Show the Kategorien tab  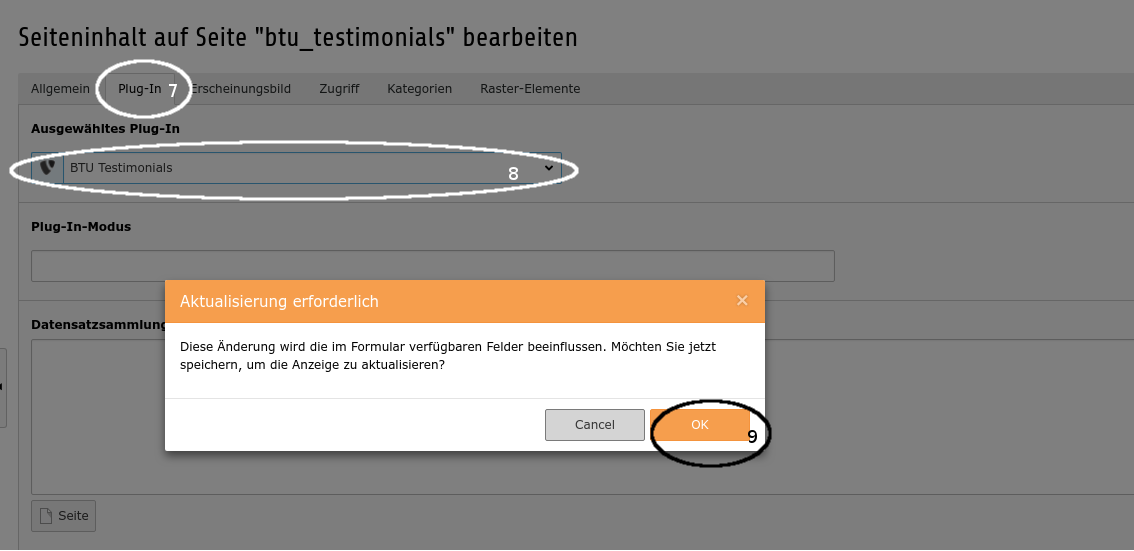click(x=419, y=89)
